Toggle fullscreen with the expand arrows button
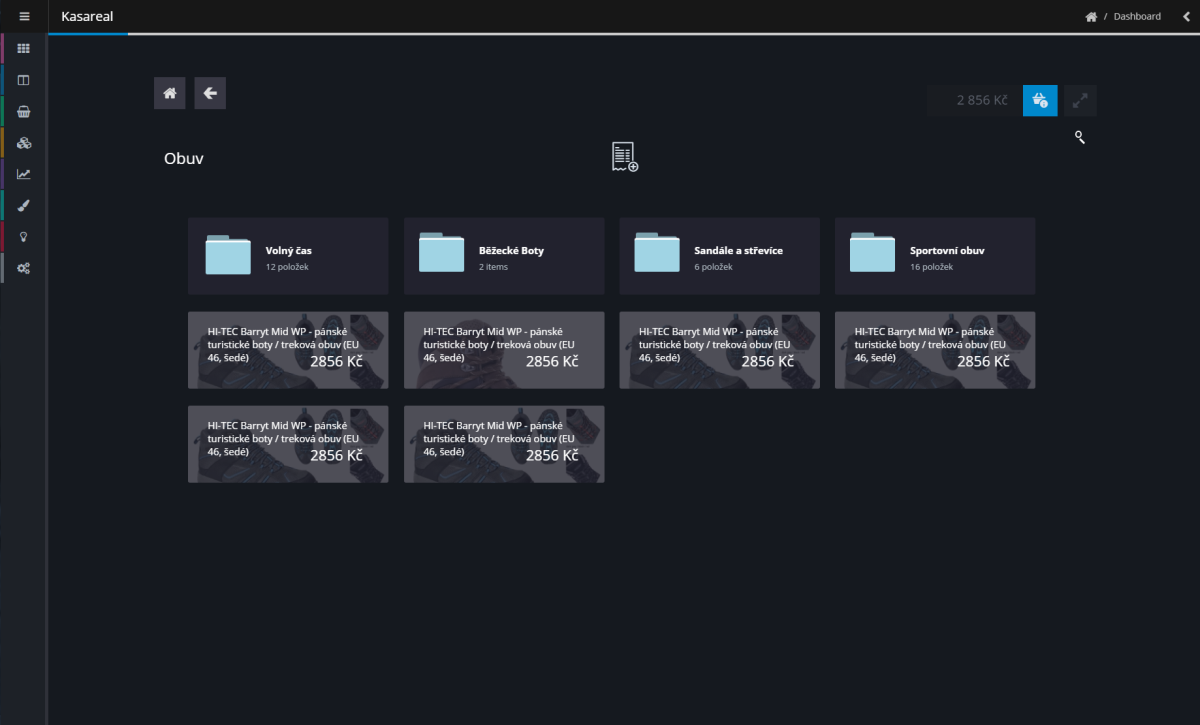The height and width of the screenshot is (725, 1200). coord(1080,100)
